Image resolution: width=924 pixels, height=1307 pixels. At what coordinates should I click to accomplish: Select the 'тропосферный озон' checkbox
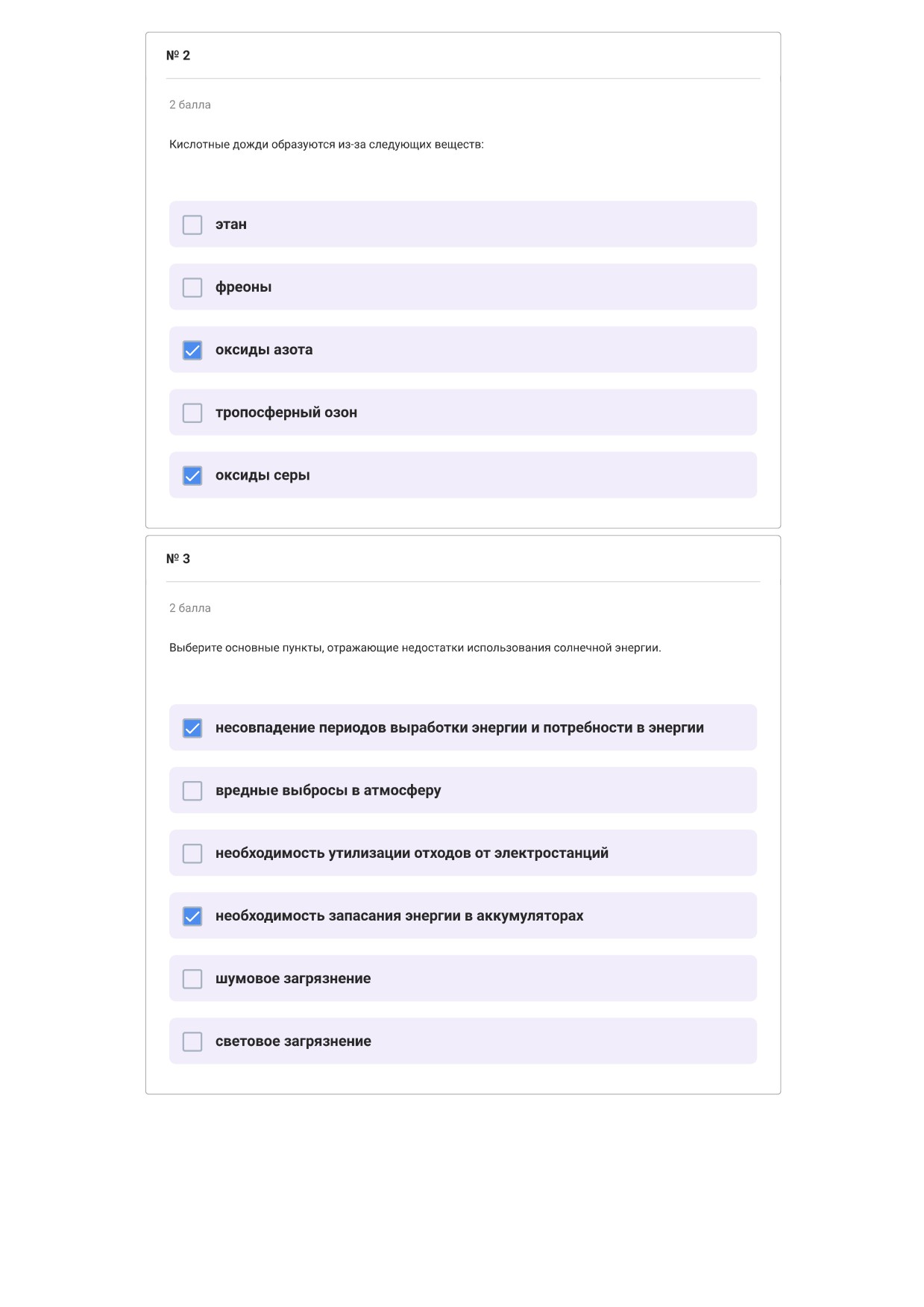point(192,413)
